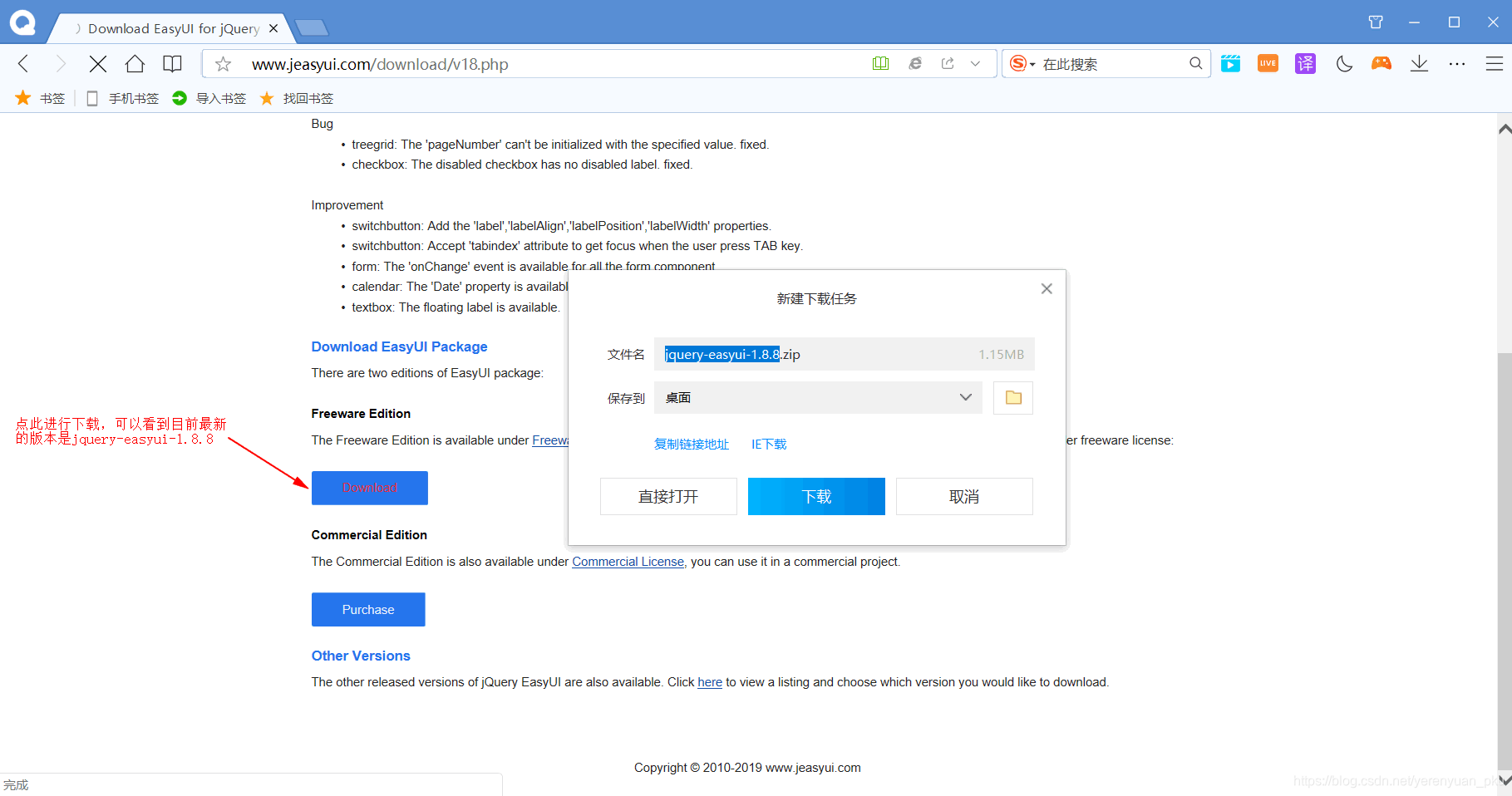The height and width of the screenshot is (796, 1512).
Task: Open the 书签 bookmarks item
Action: [40, 98]
